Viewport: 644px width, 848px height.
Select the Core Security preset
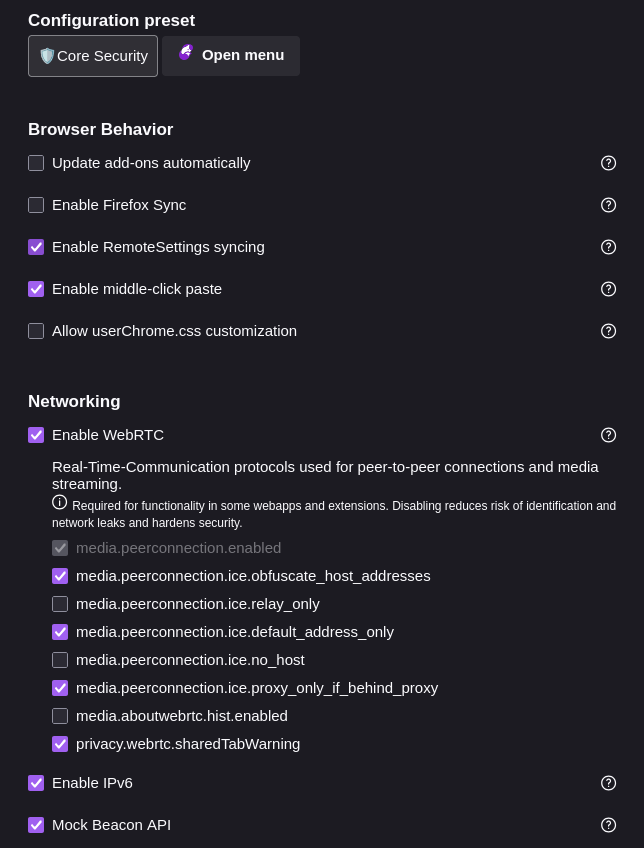[x=93, y=56]
